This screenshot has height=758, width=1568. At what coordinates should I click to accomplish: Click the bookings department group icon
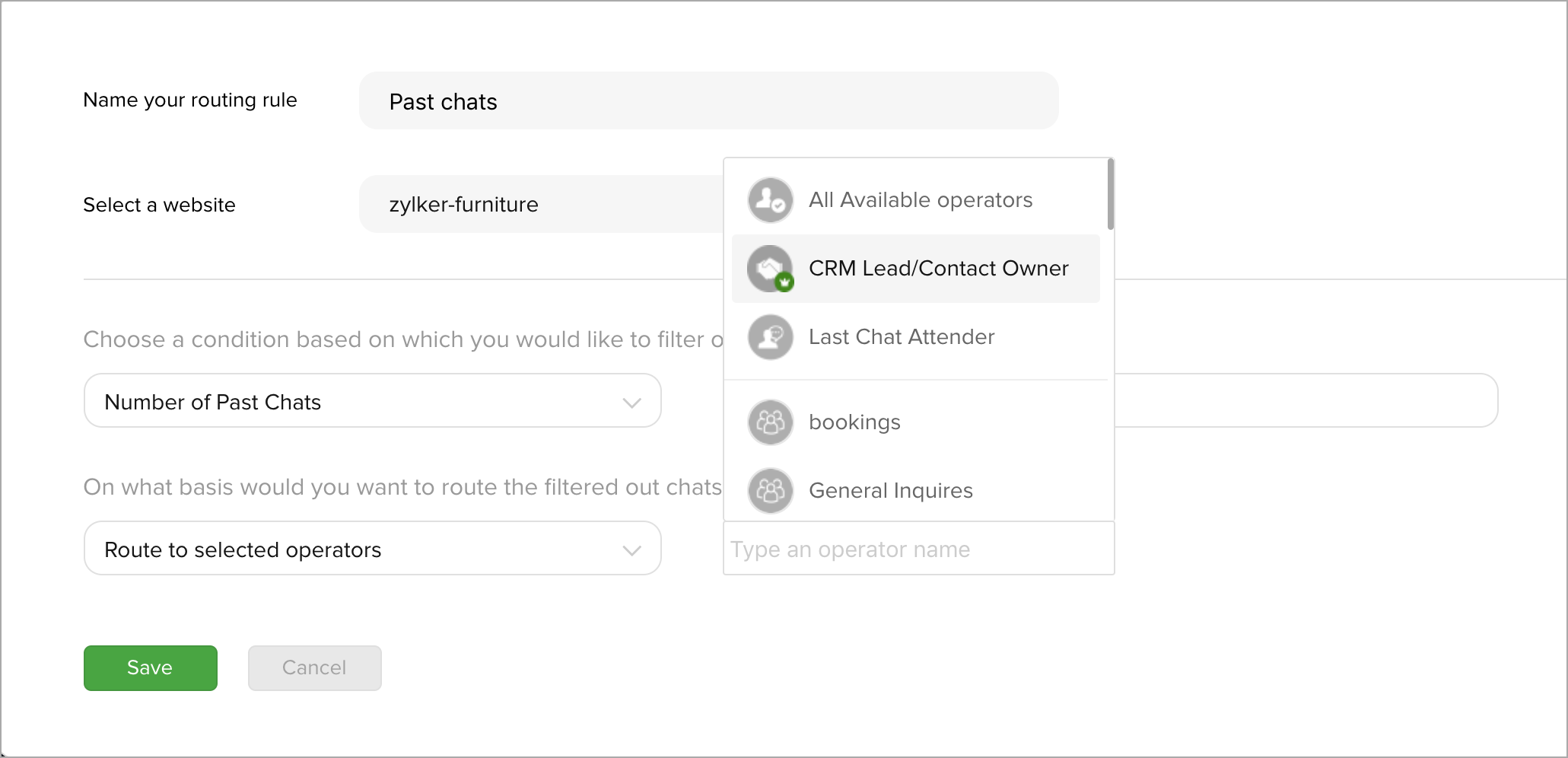770,422
